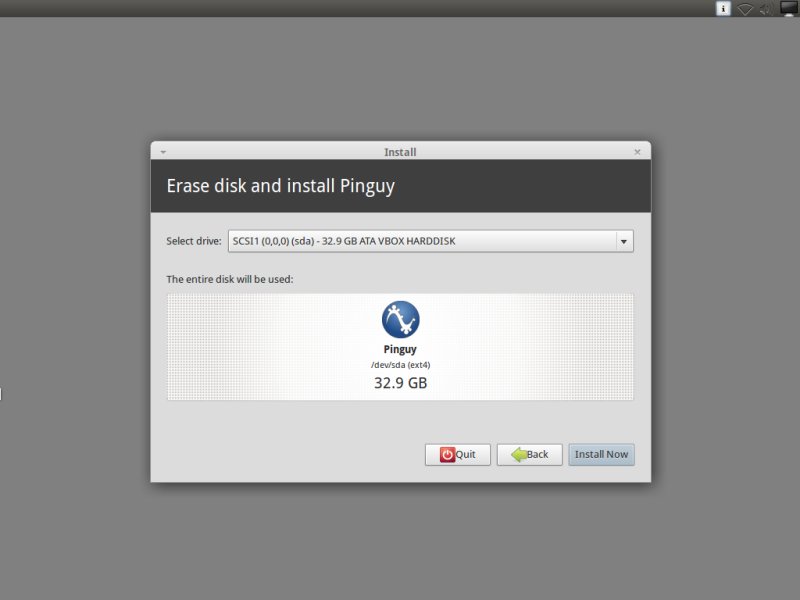Click the "Select drive:" label

[x=194, y=241]
